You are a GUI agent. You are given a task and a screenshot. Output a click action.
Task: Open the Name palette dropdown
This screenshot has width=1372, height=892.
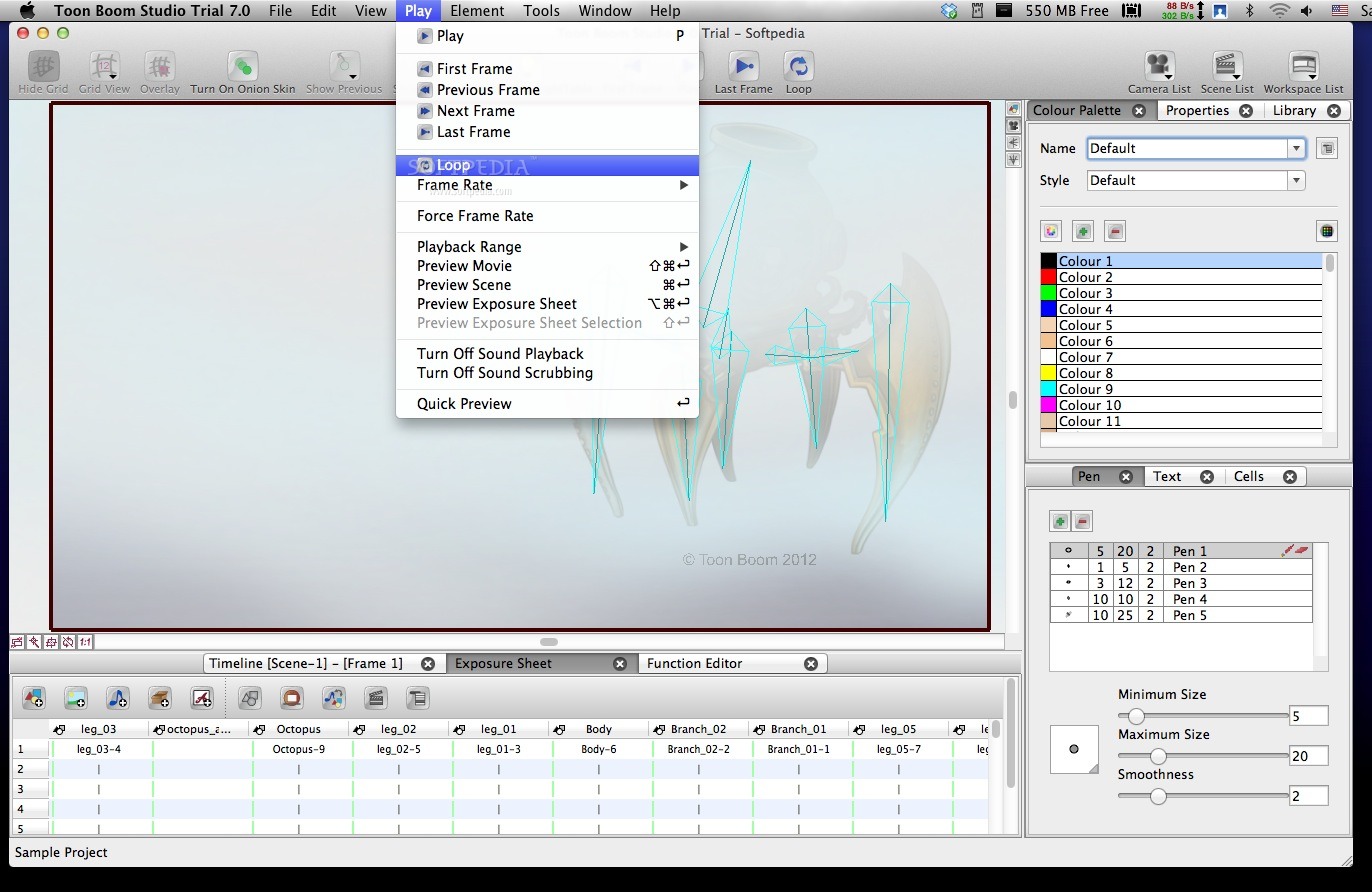pyautogui.click(x=1296, y=148)
